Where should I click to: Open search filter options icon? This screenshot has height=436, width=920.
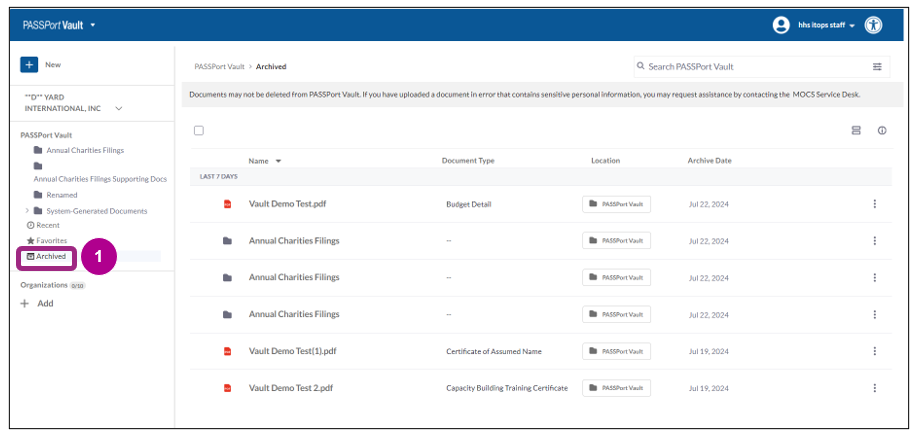[877, 67]
